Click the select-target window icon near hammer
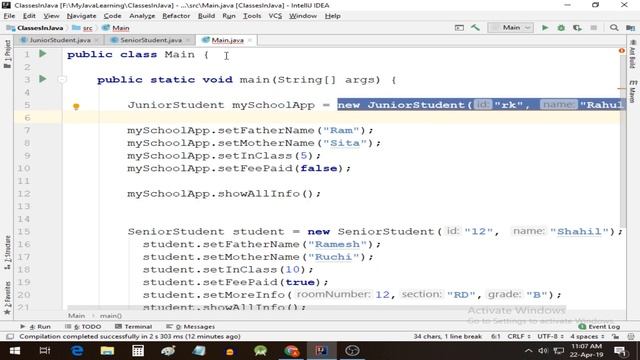The height and width of the screenshot is (360, 640). (459, 28)
